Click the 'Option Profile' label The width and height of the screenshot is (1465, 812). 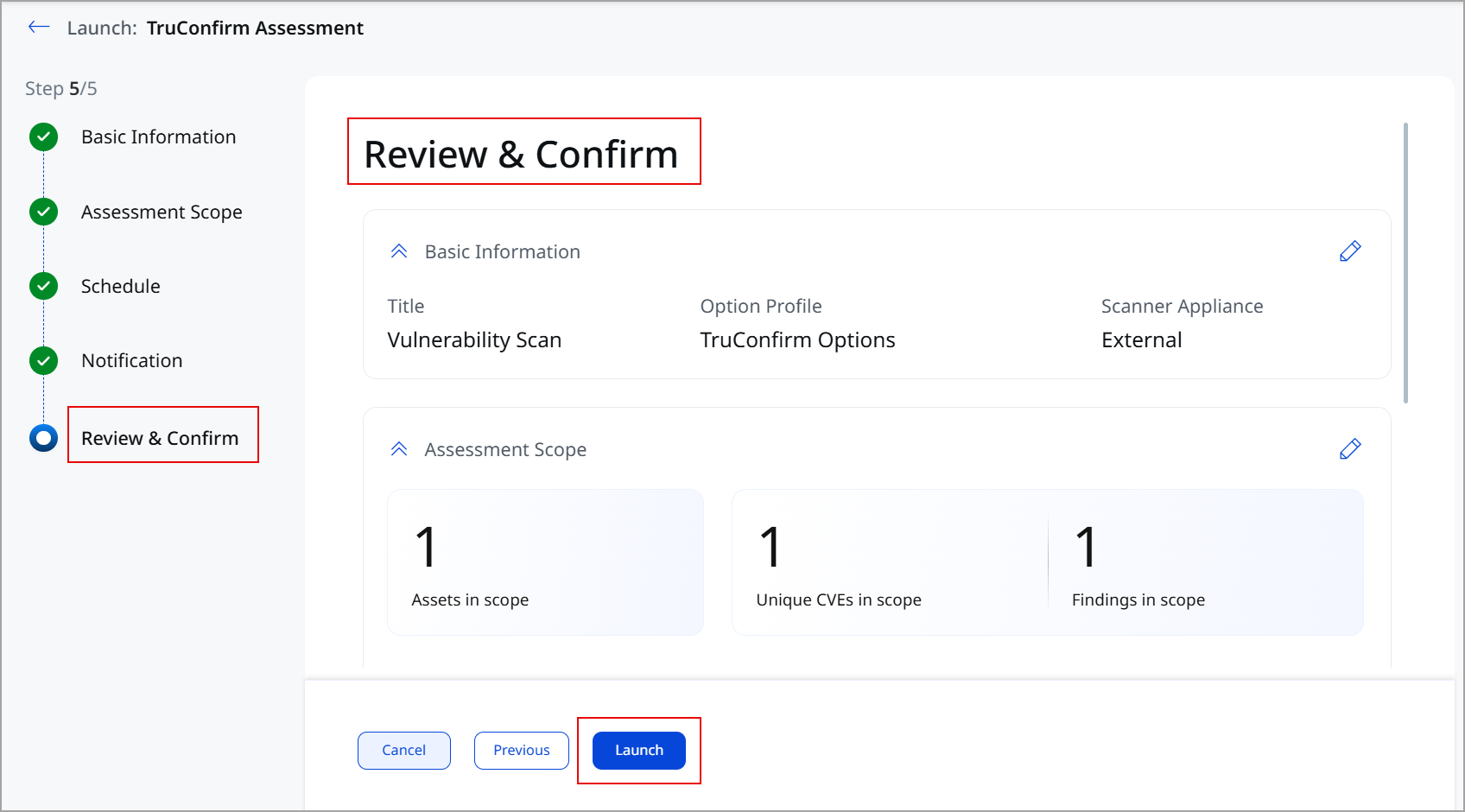click(761, 306)
